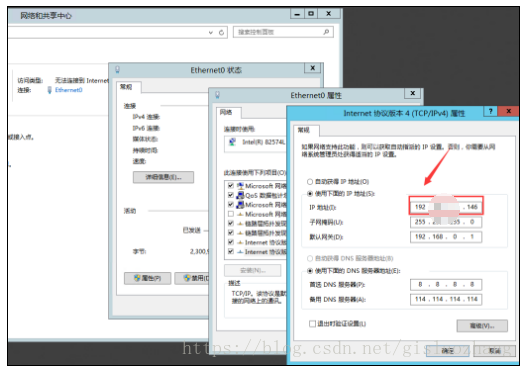Click the magnifier icon in the control panel search
Viewport: 524px width, 368px height.
326,32
